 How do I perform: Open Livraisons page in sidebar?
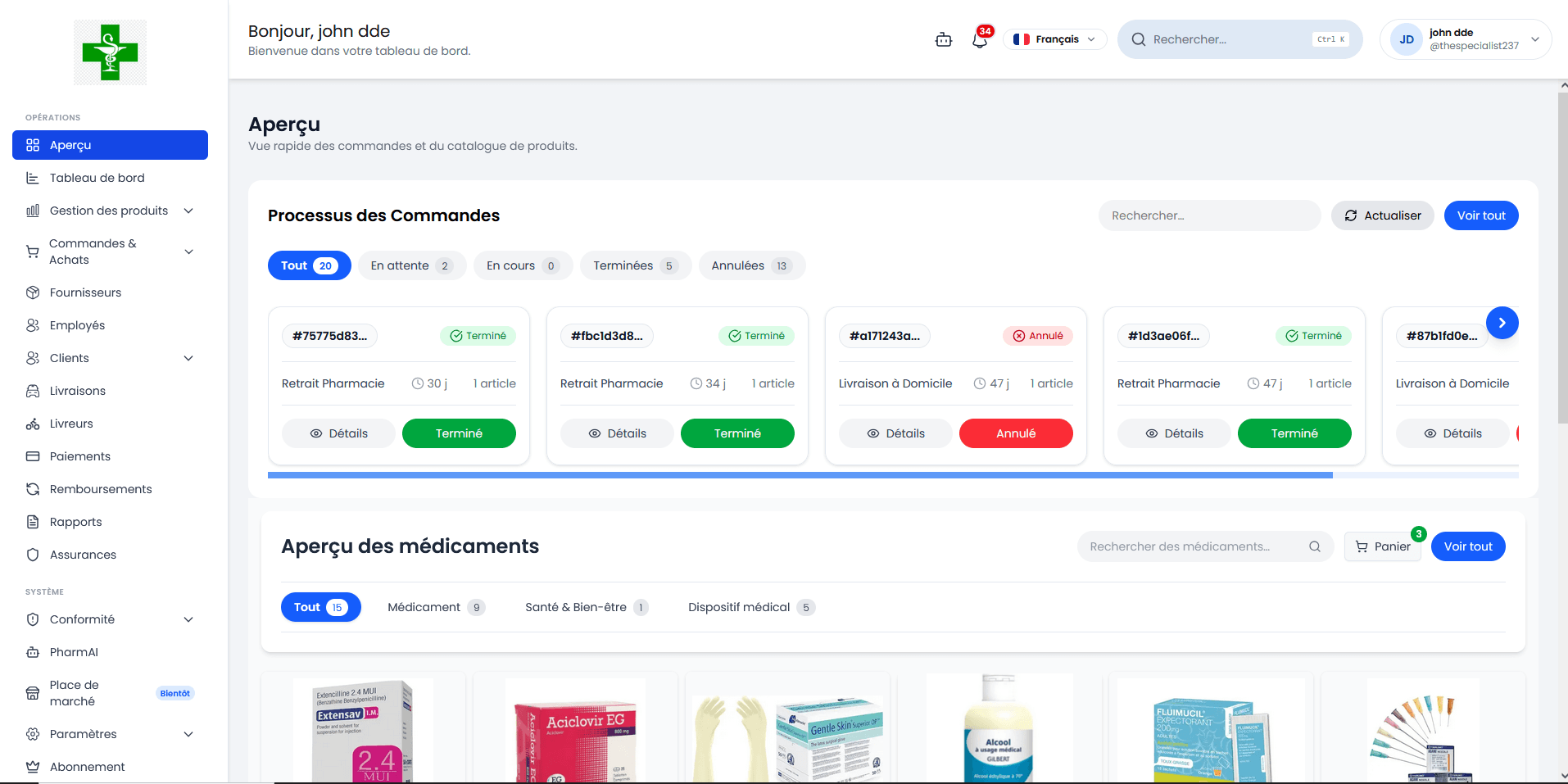pos(110,391)
